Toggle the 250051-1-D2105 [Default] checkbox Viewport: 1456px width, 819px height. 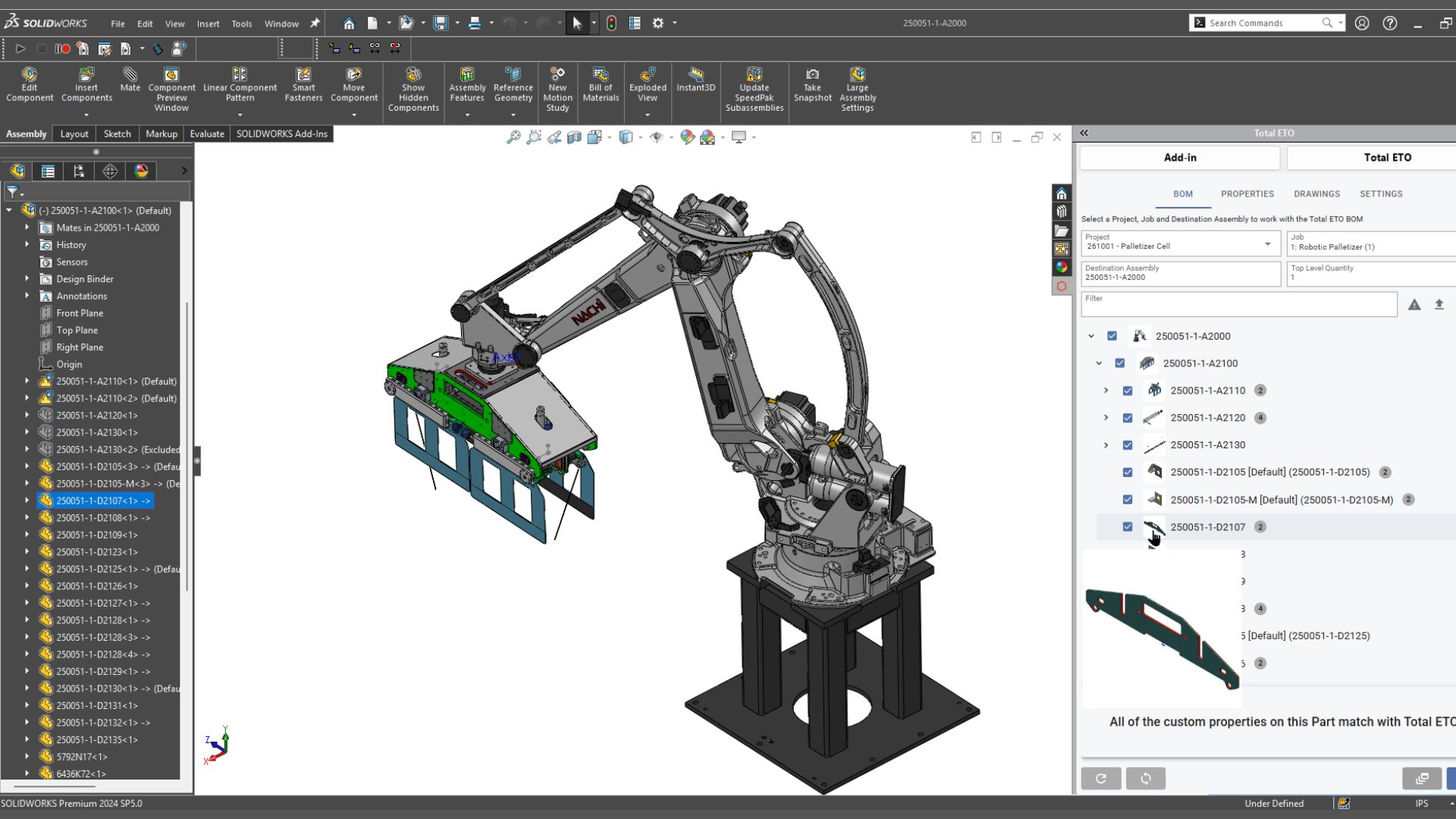point(1128,472)
